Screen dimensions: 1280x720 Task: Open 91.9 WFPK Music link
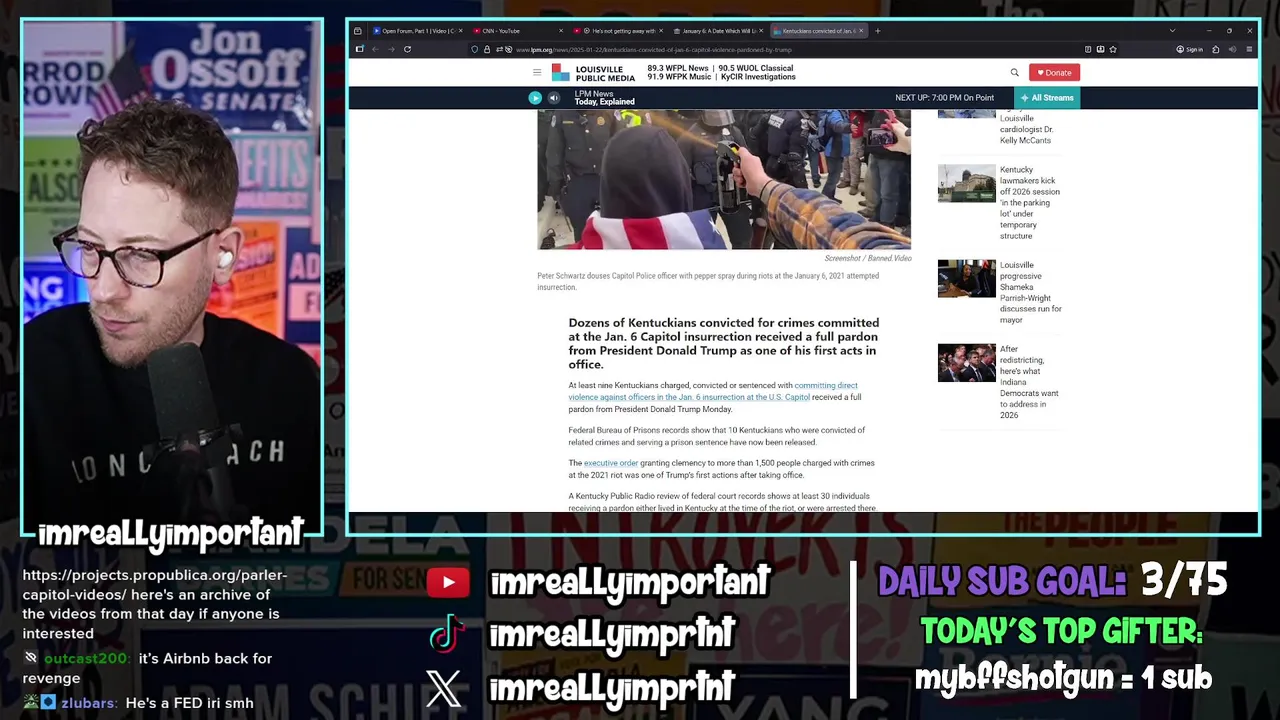tap(679, 77)
